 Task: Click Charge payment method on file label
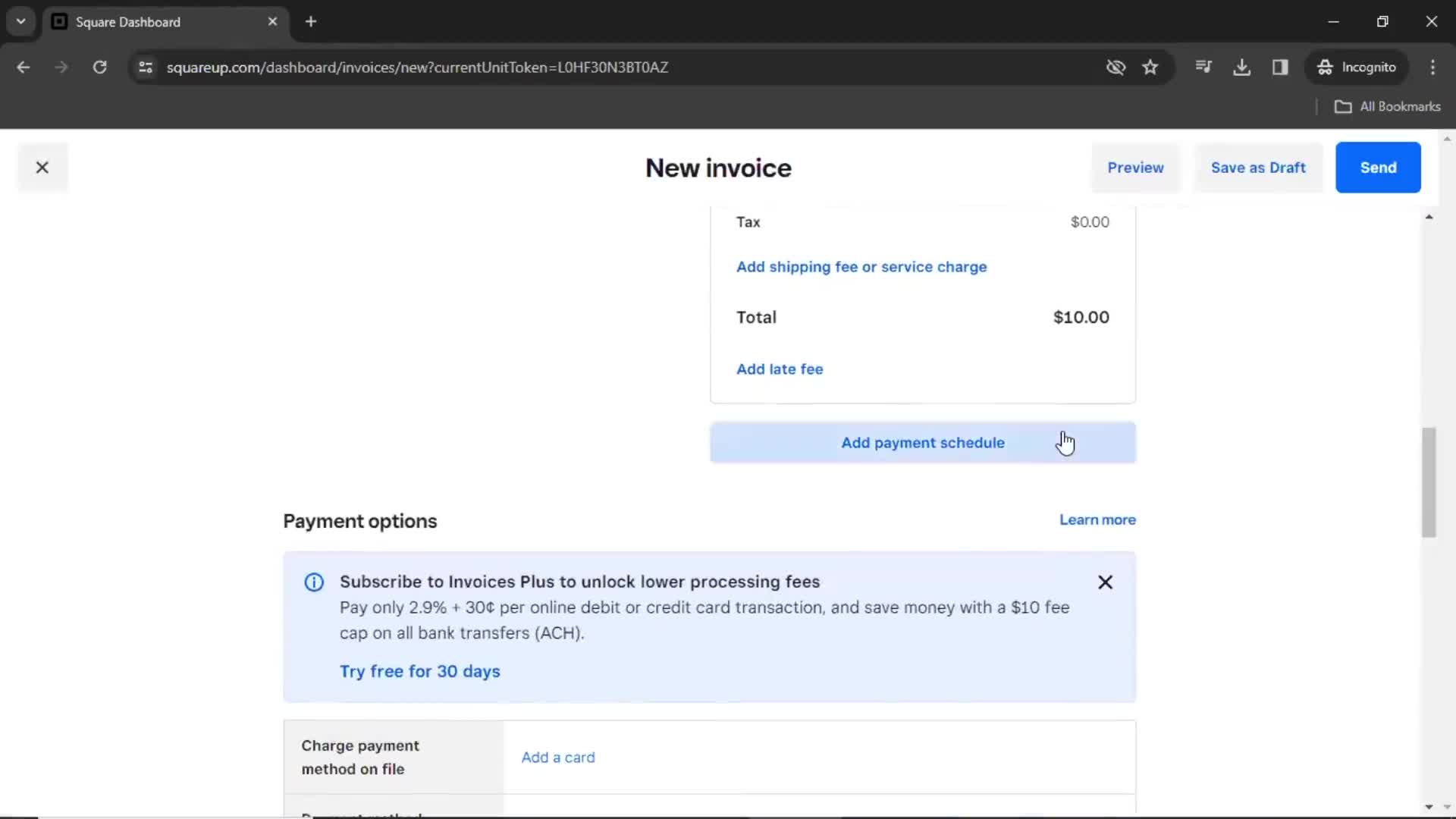coord(360,758)
